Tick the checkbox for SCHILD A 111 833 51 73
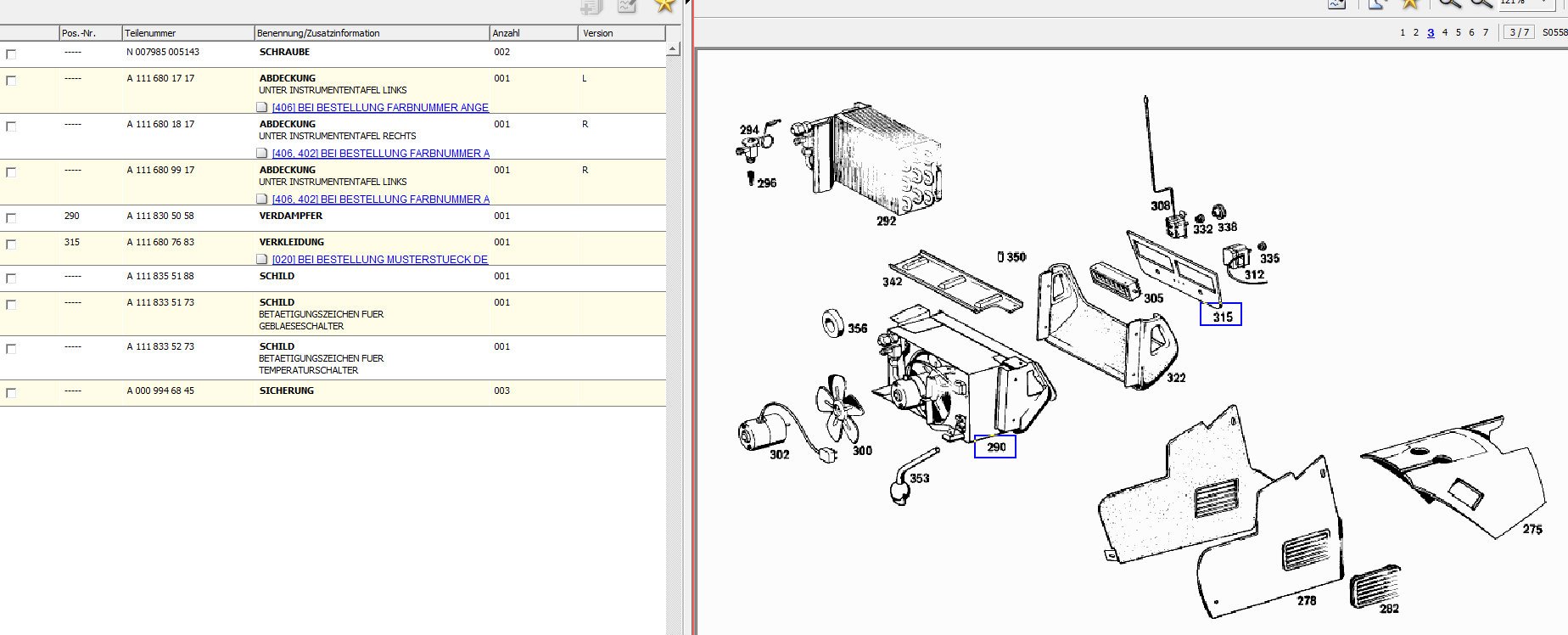The width and height of the screenshot is (1568, 635). (x=11, y=305)
